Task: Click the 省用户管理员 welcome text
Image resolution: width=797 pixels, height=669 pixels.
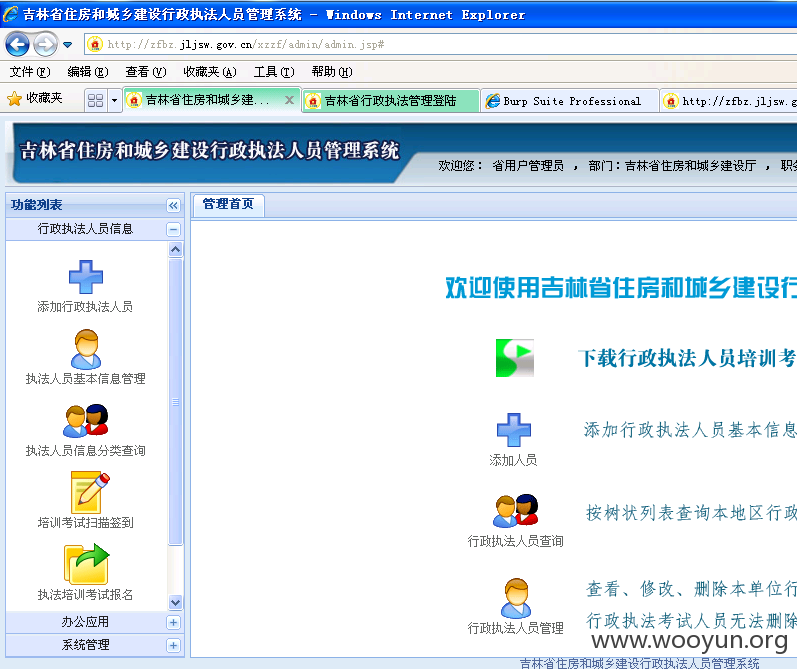Action: pos(528,166)
